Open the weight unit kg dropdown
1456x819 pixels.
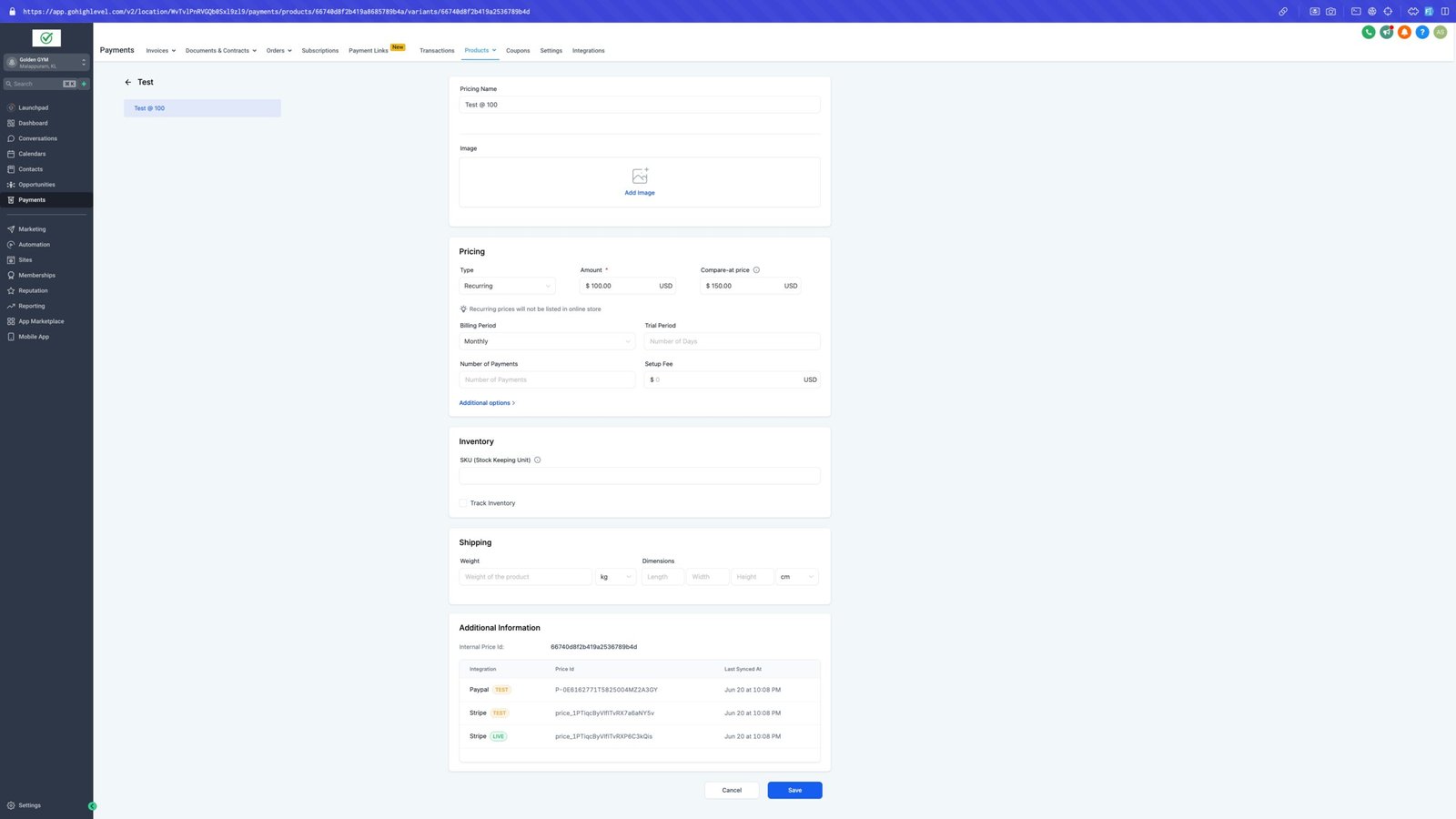point(615,577)
